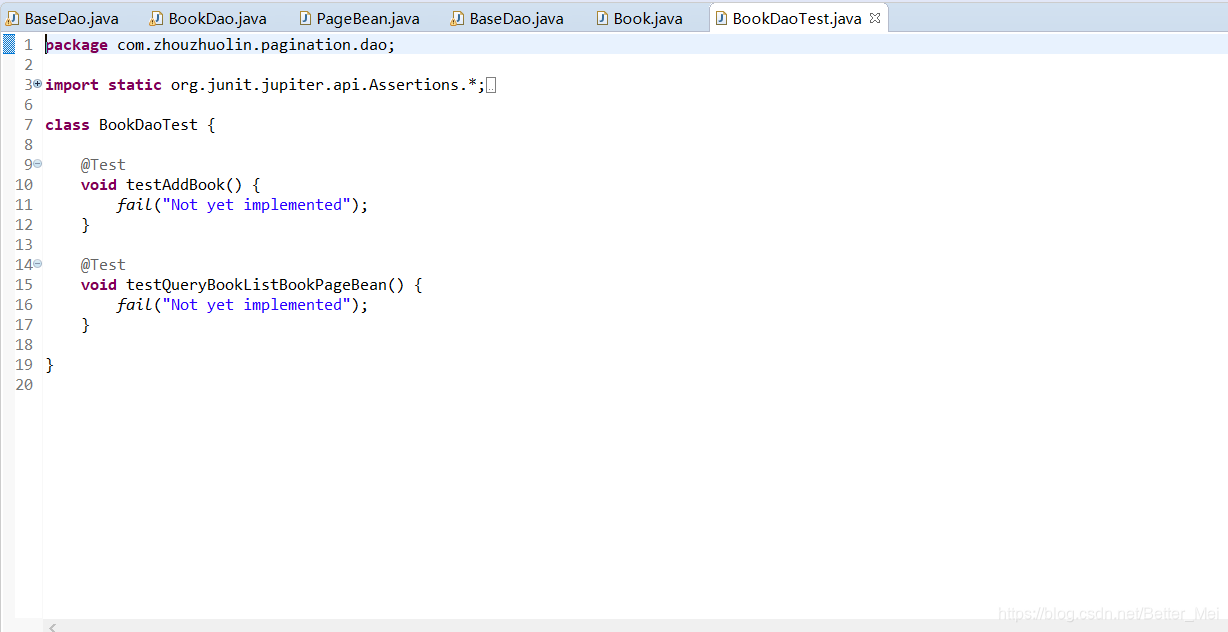Click the Java file icon on BookDao.java tab
Screen dimensions: 1228x632
click(x=157, y=18)
